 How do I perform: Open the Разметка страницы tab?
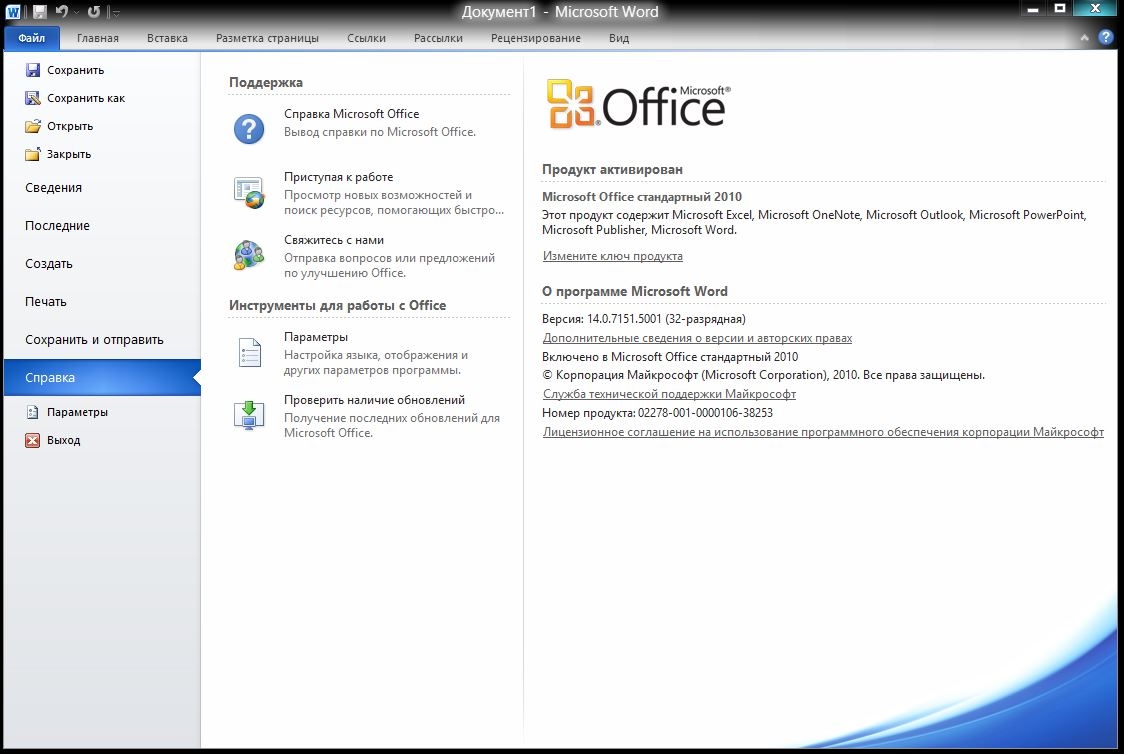point(267,38)
